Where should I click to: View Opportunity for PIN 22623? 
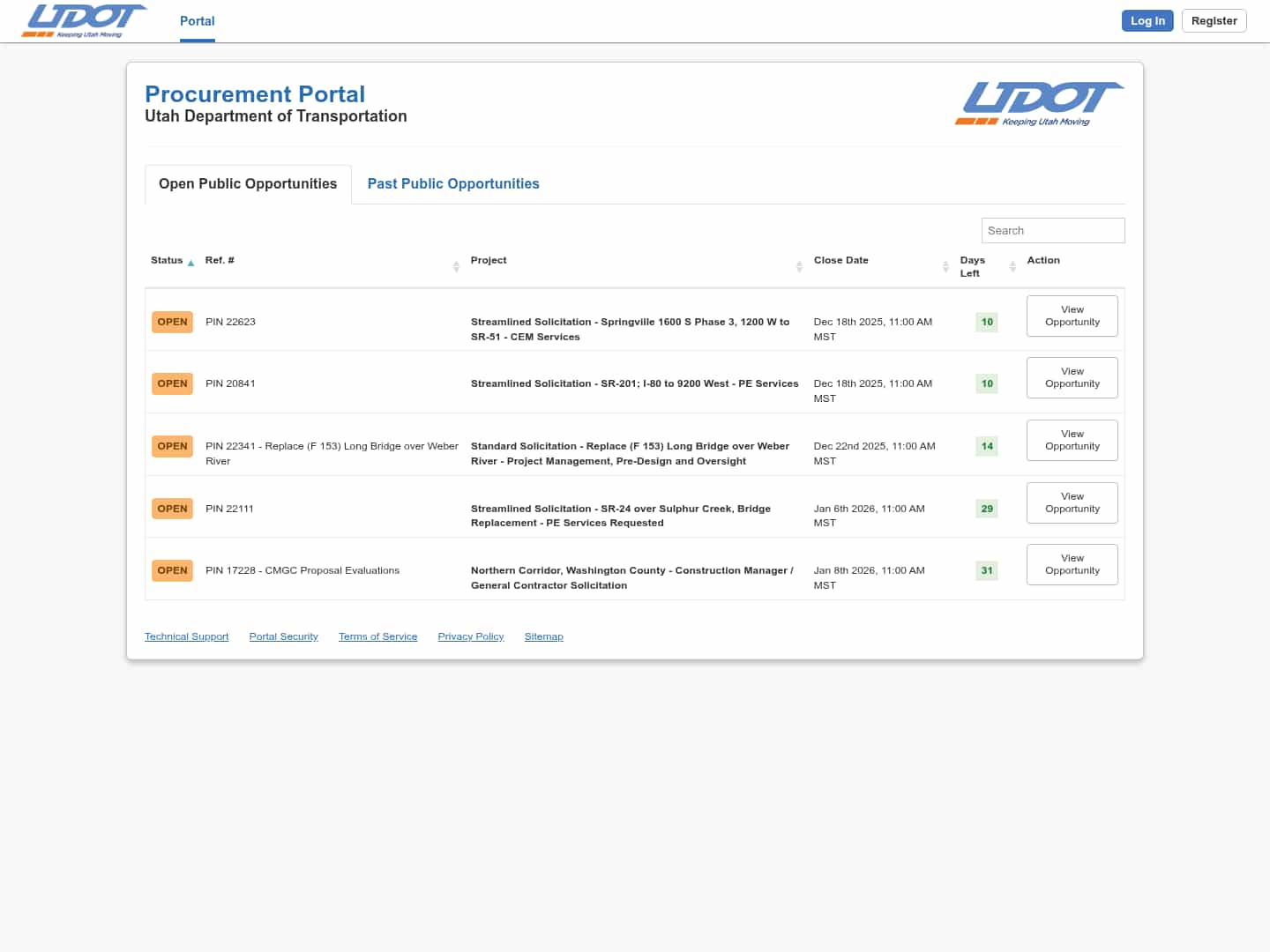tap(1072, 316)
